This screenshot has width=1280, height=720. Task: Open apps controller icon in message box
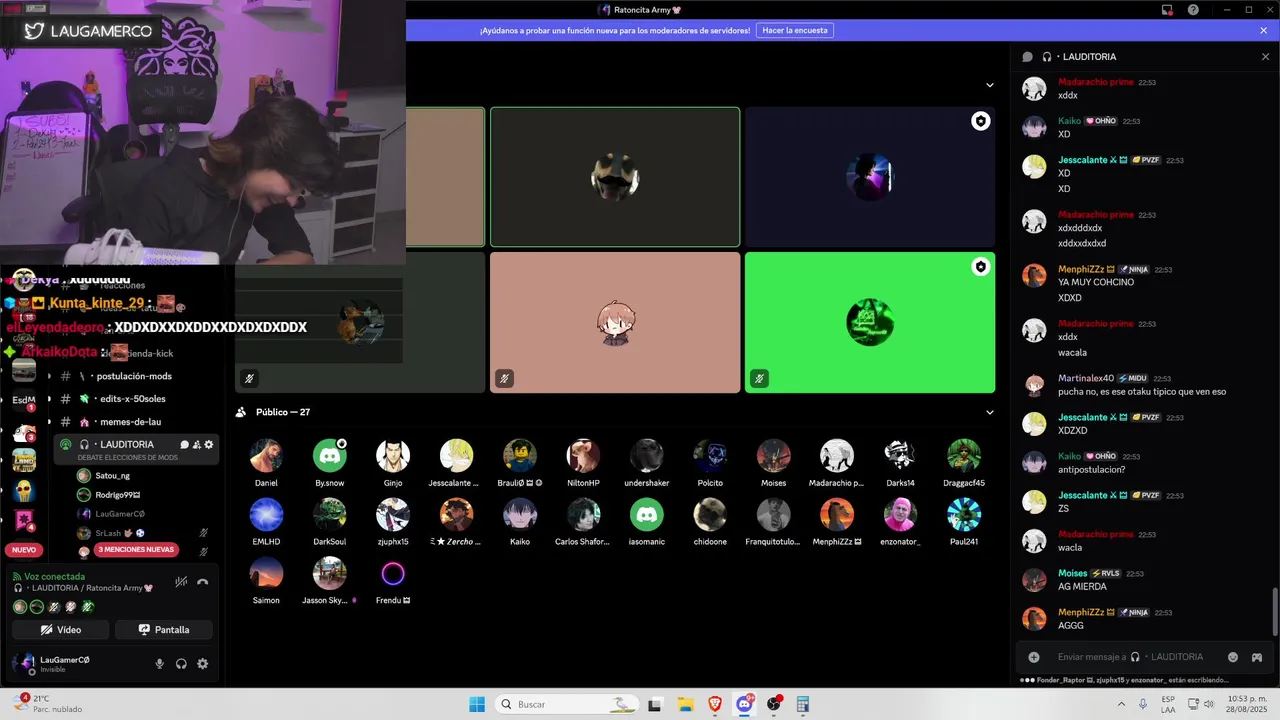1257,657
